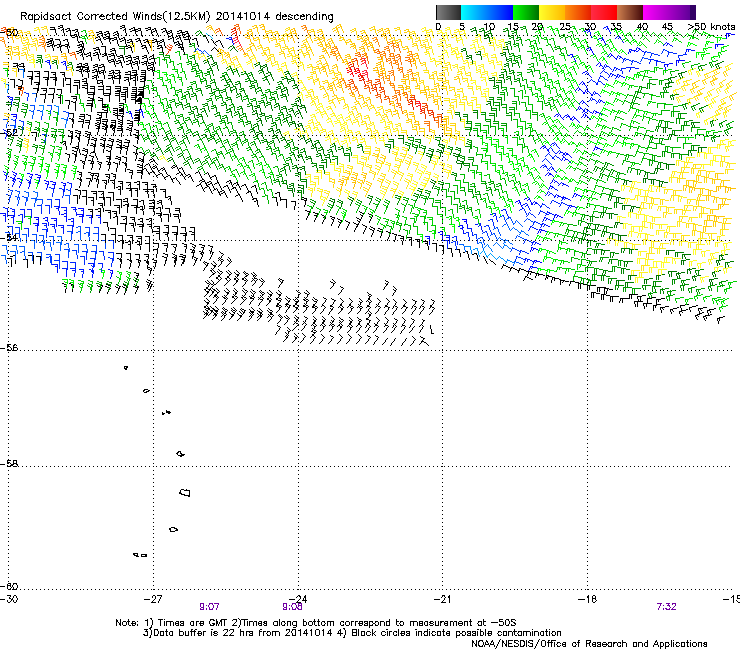
Task: Click the largest island outline below -58 latitude
Action: click(185, 493)
